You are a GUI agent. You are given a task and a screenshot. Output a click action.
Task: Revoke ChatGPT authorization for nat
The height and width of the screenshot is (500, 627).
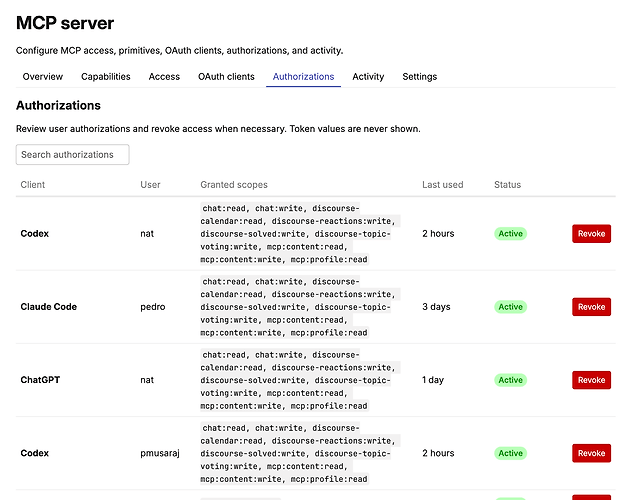point(591,380)
